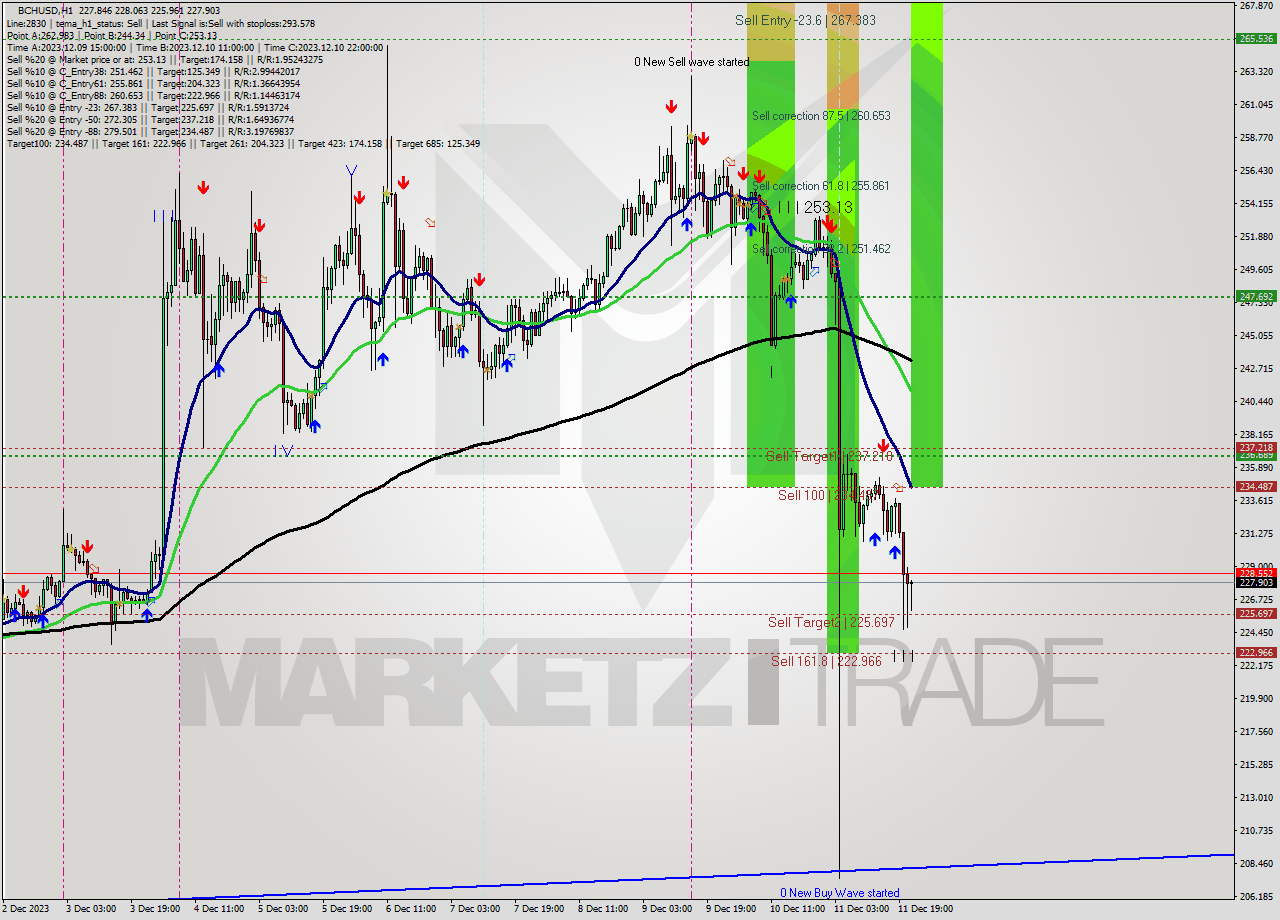This screenshot has height=920, width=1280.
Task: Click the 213.010 price axis value
Action: tap(1256, 797)
